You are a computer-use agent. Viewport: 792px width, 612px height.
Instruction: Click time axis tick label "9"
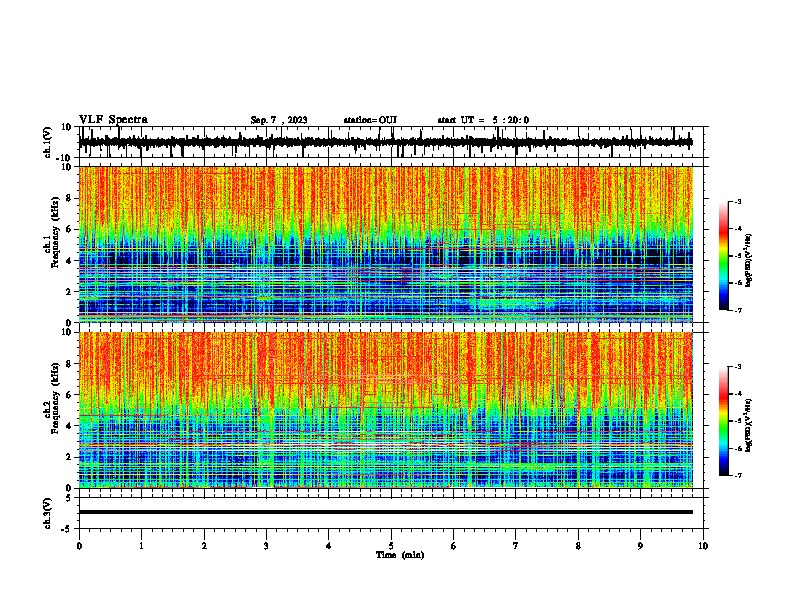pyautogui.click(x=640, y=546)
